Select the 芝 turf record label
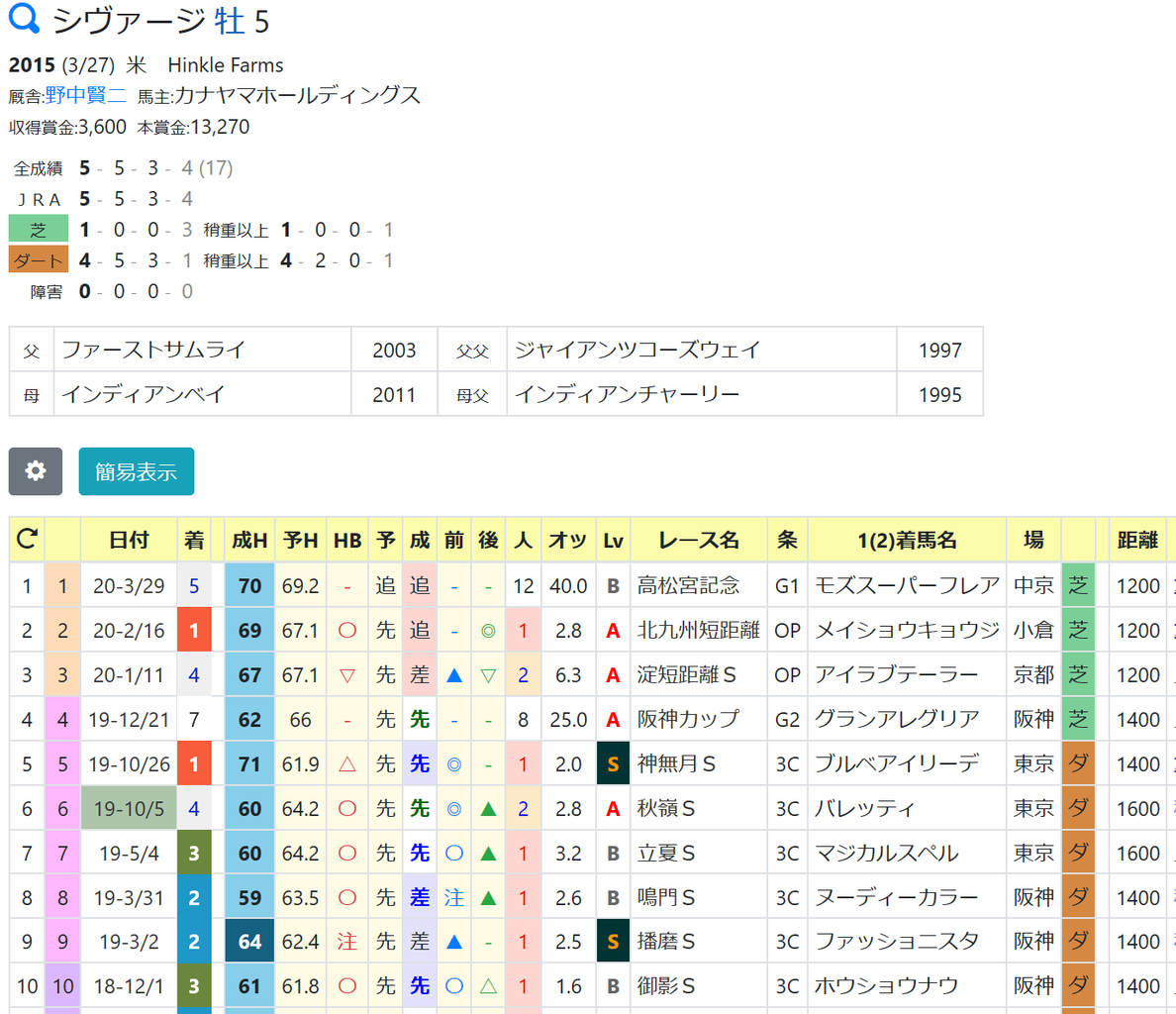This screenshot has height=1014, width=1176. pos(39,230)
